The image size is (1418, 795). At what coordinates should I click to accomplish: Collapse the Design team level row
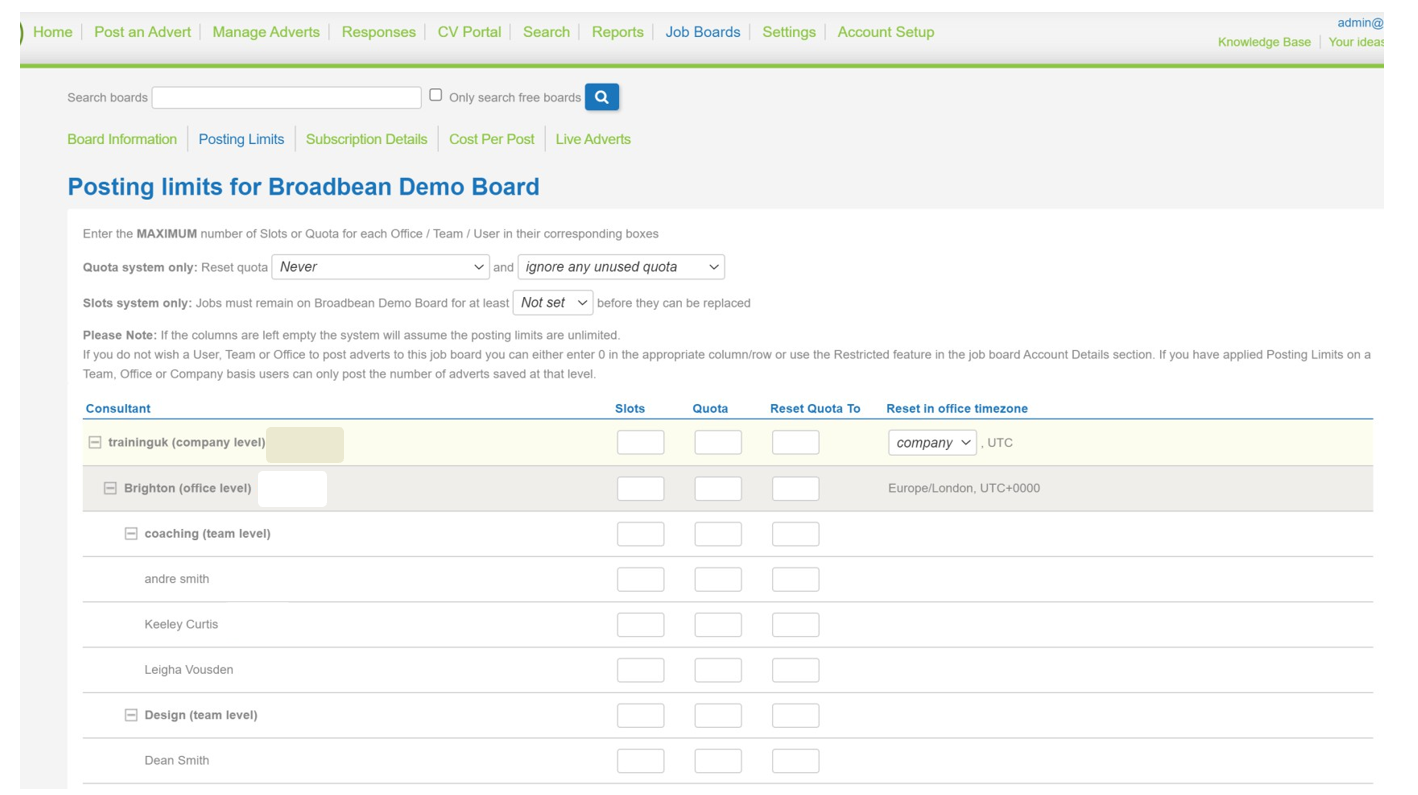coord(131,714)
